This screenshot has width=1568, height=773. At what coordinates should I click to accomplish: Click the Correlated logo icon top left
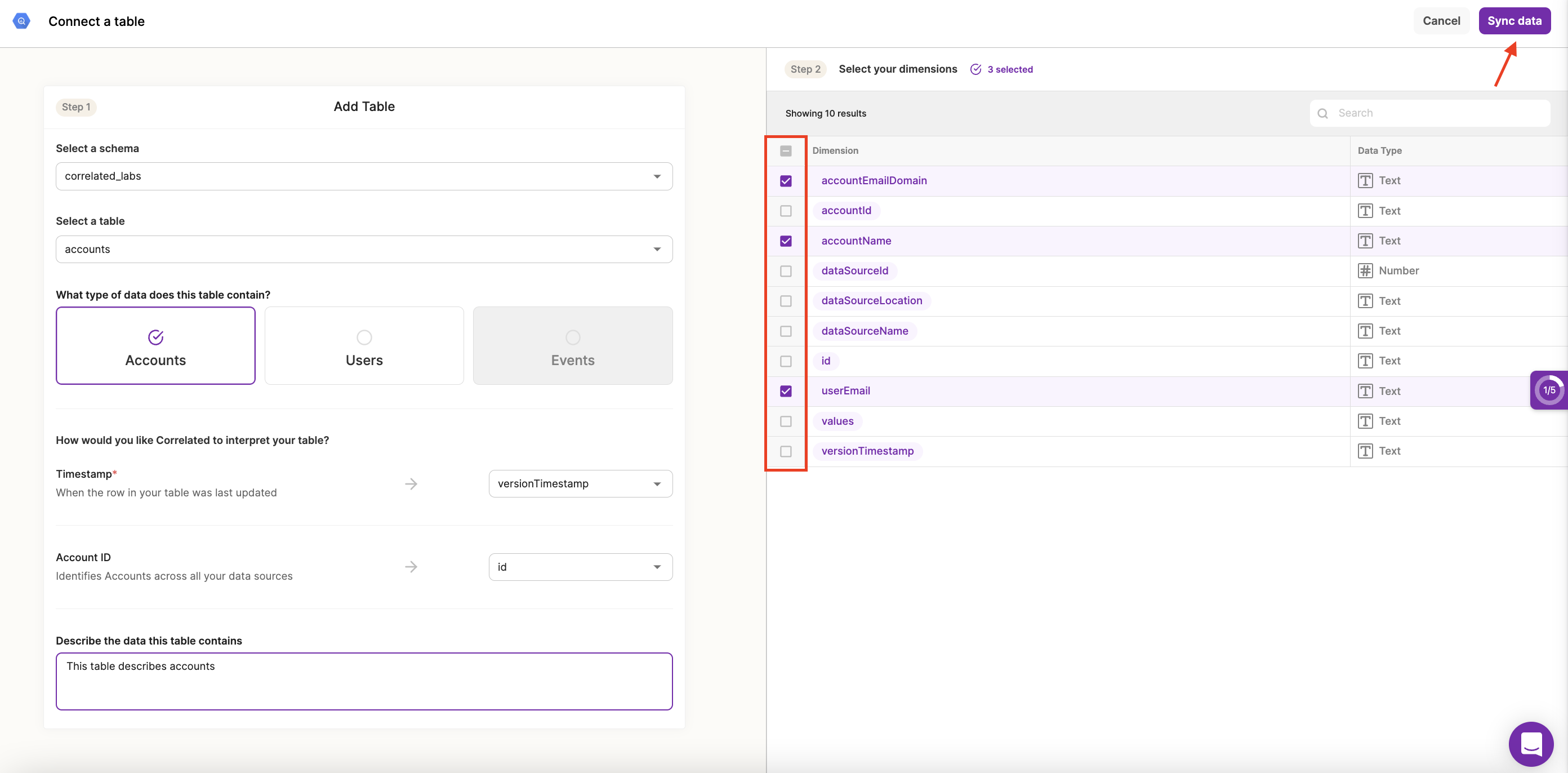(x=21, y=20)
